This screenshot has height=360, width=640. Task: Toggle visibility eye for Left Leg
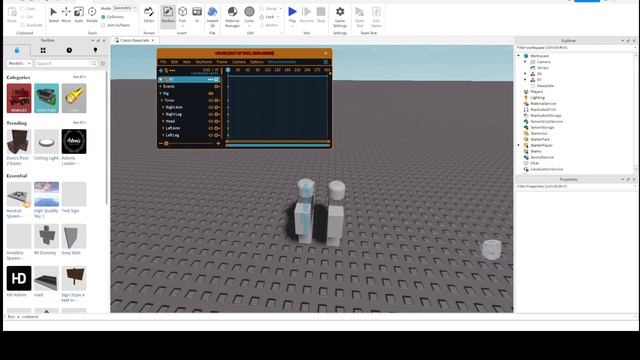(211, 135)
